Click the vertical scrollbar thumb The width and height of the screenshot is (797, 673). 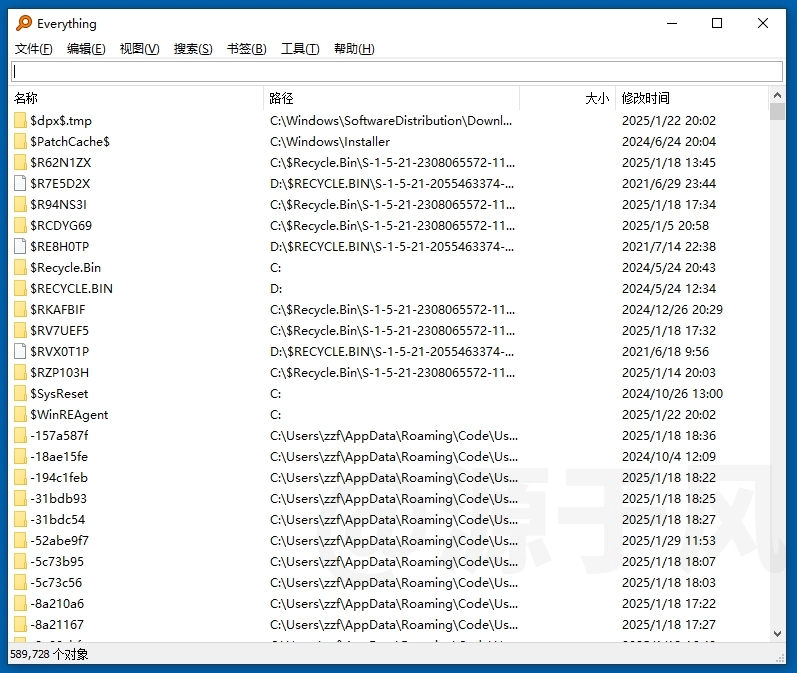tap(777, 111)
